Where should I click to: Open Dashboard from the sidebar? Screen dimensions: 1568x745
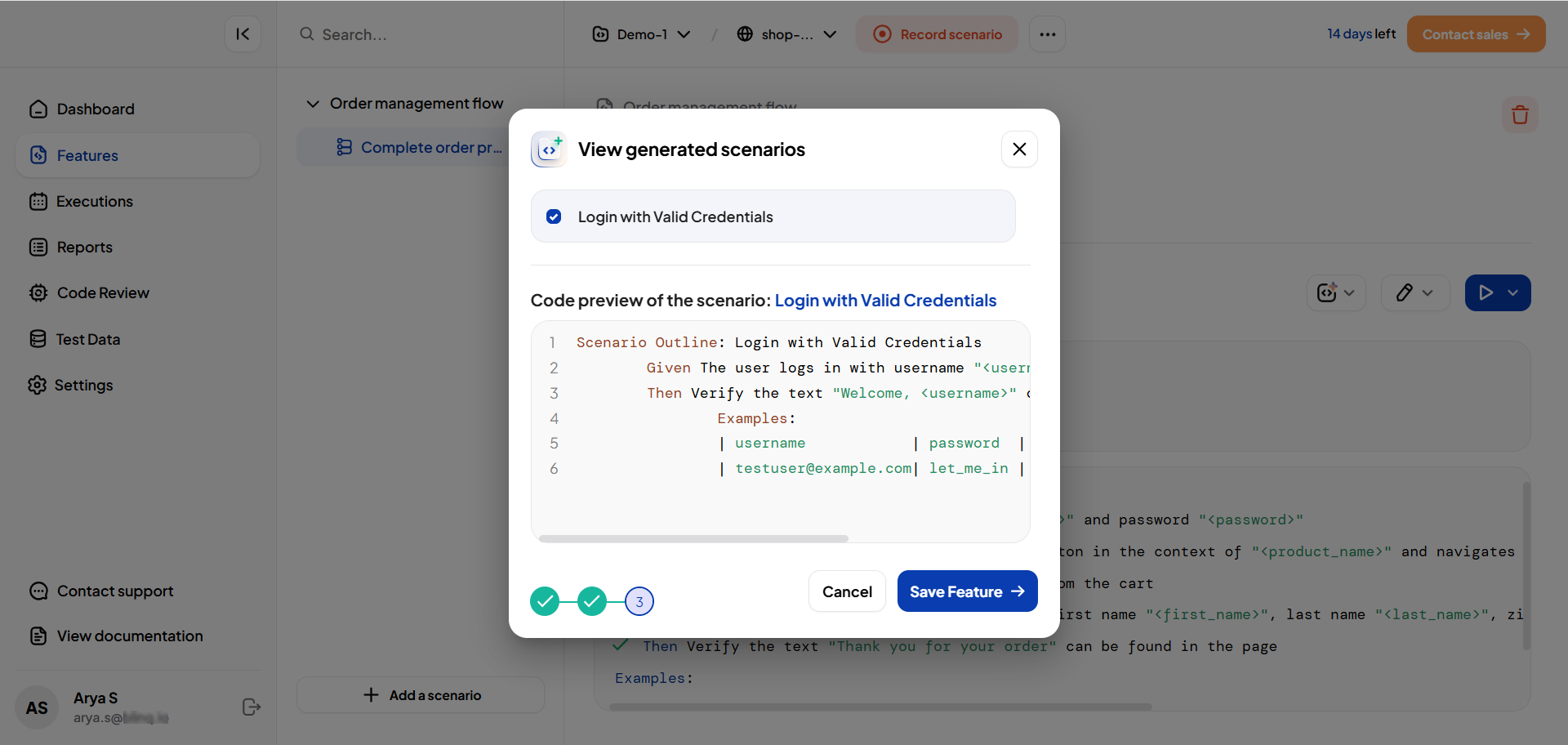coord(95,109)
